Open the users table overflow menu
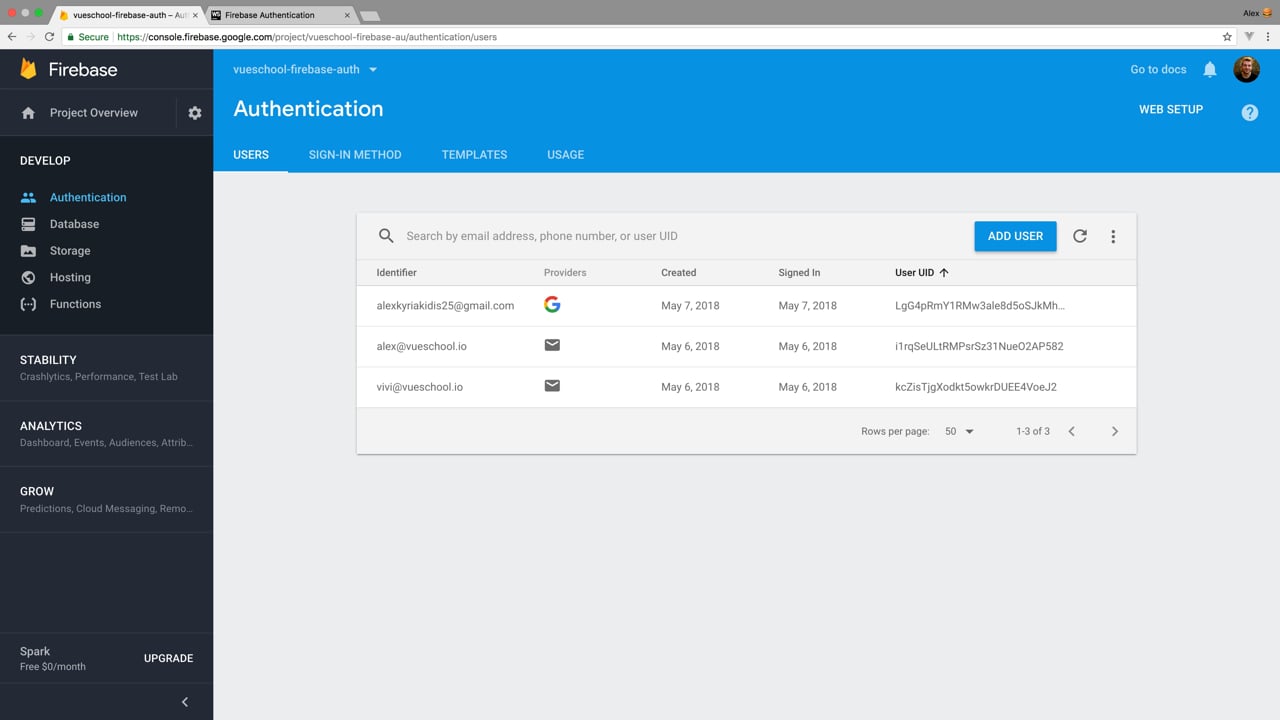Image resolution: width=1280 pixels, height=720 pixels. (x=1113, y=236)
